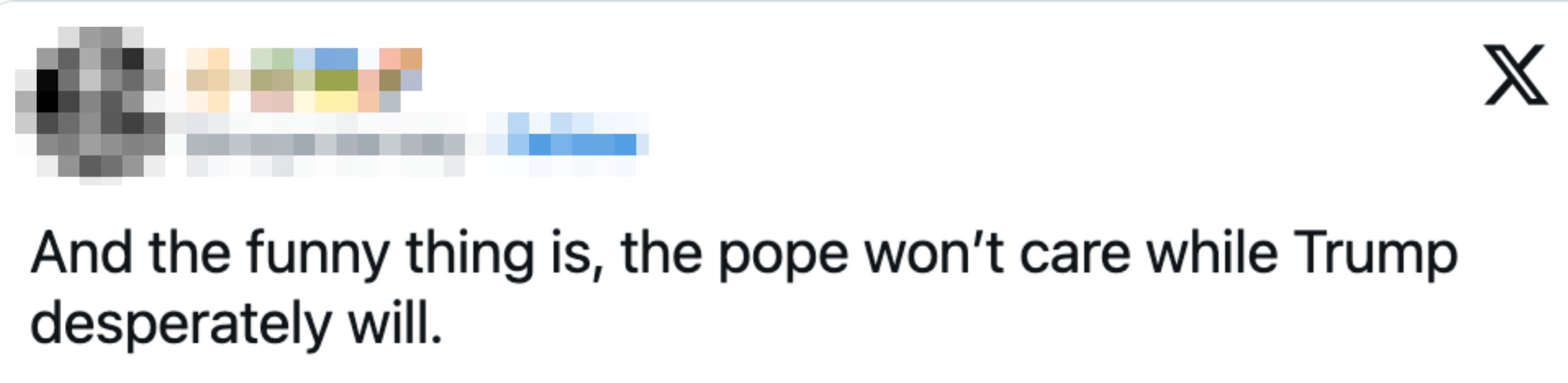This screenshot has width=1568, height=383.
Task: Click the blurred gray username handle
Action: [325, 145]
